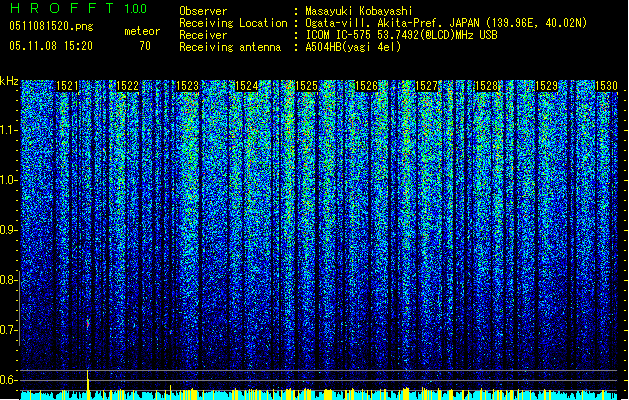Click the date stamp 05.11.08 15:20
The width and height of the screenshot is (629, 400).
tap(51, 46)
